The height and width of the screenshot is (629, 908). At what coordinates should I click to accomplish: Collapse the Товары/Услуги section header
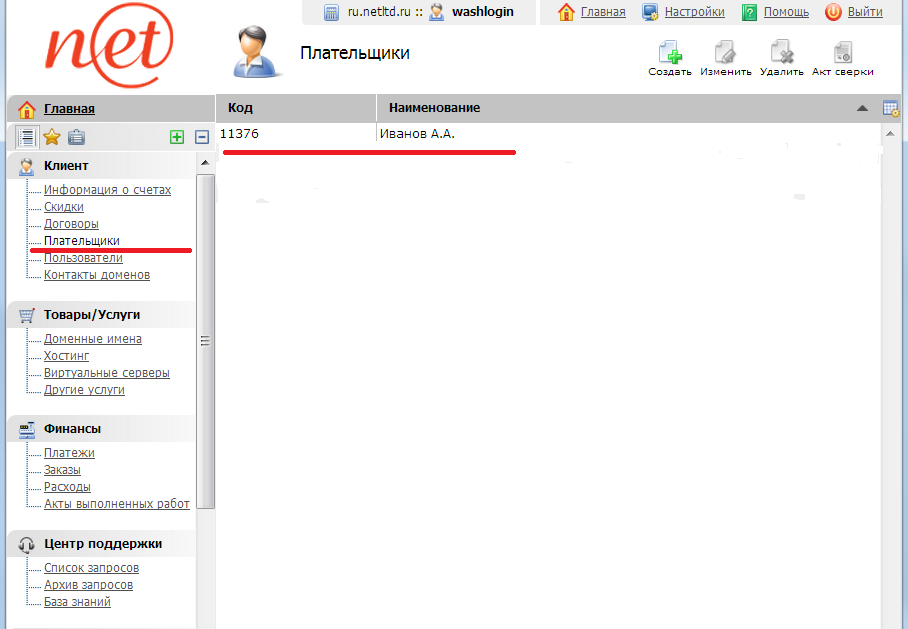pyautogui.click(x=91, y=315)
